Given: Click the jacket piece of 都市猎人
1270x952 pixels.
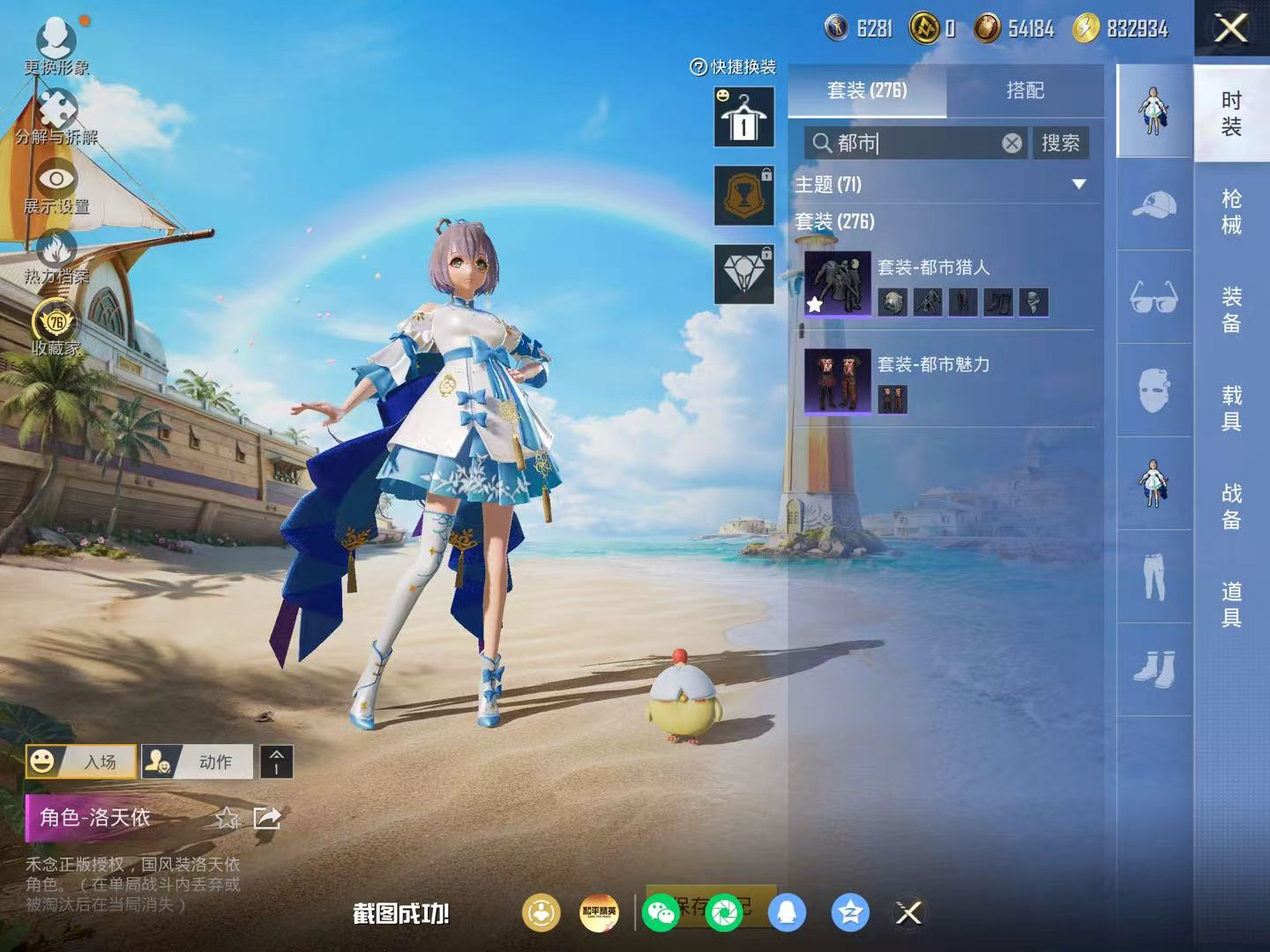Looking at the screenshot, I should pos(928,302).
